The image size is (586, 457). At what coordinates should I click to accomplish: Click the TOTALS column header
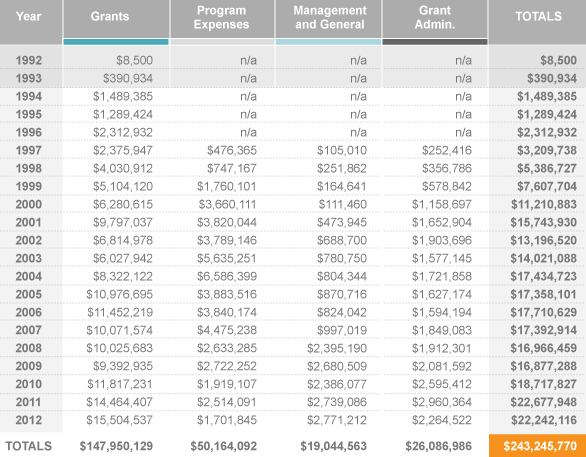click(538, 16)
